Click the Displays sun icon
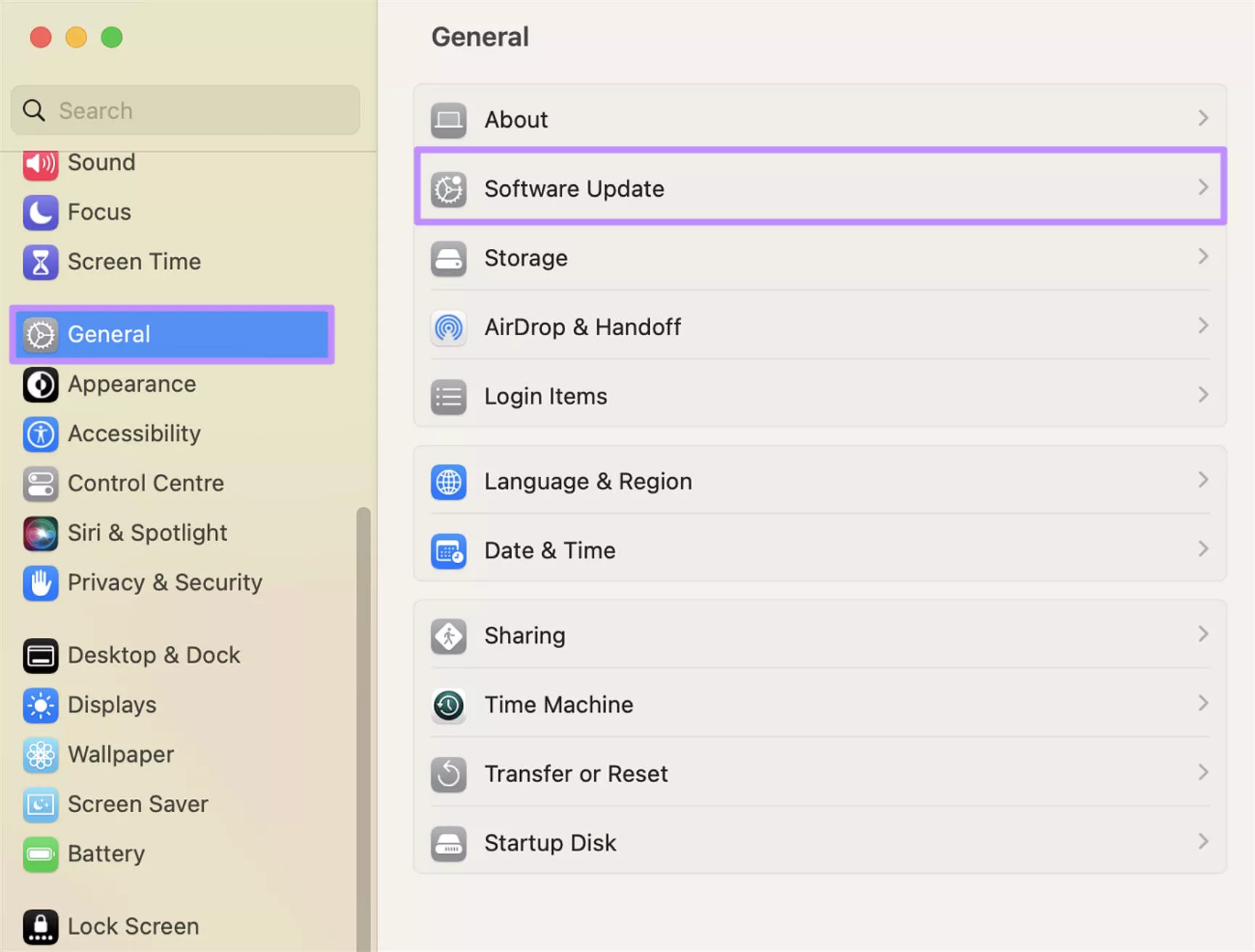Screen dimensions: 1255x952 point(41,705)
